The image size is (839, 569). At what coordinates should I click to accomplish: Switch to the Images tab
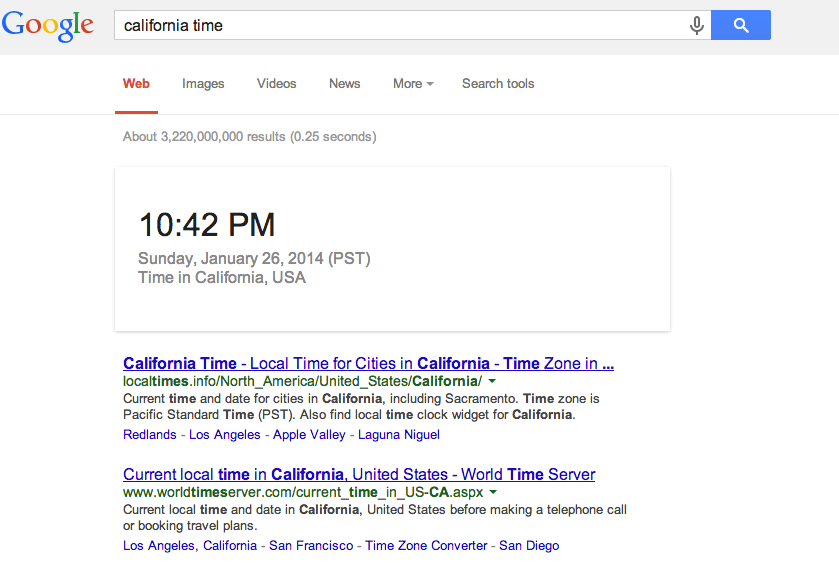pyautogui.click(x=203, y=84)
